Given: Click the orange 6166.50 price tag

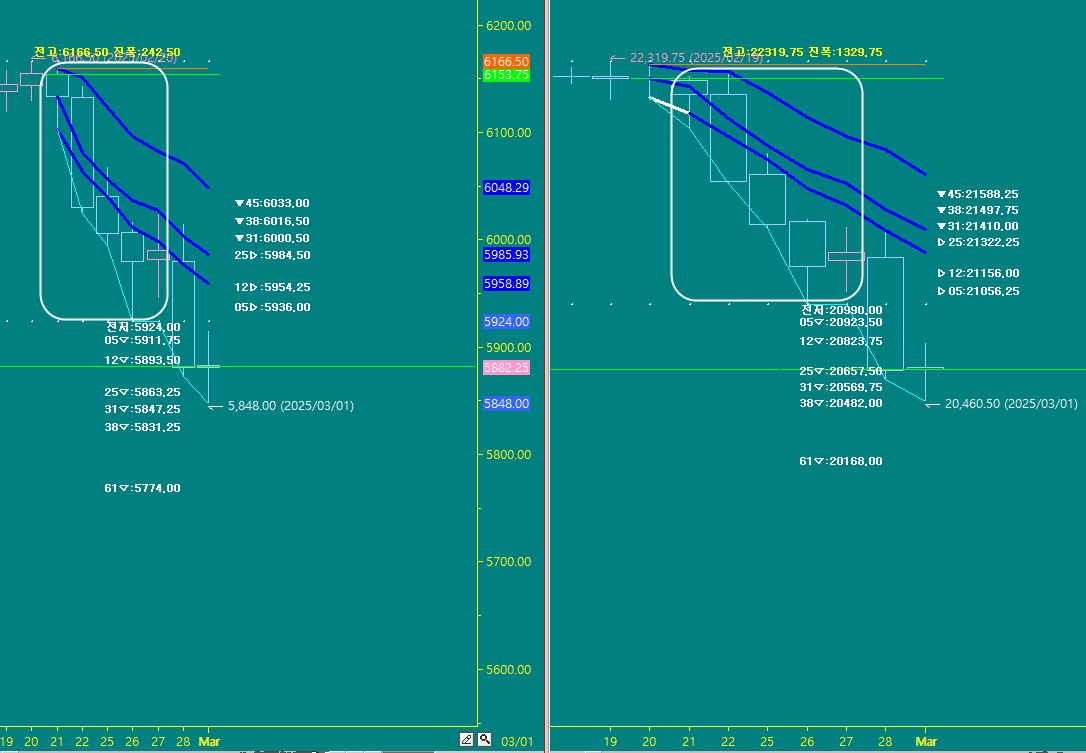Looking at the screenshot, I should 505,61.
